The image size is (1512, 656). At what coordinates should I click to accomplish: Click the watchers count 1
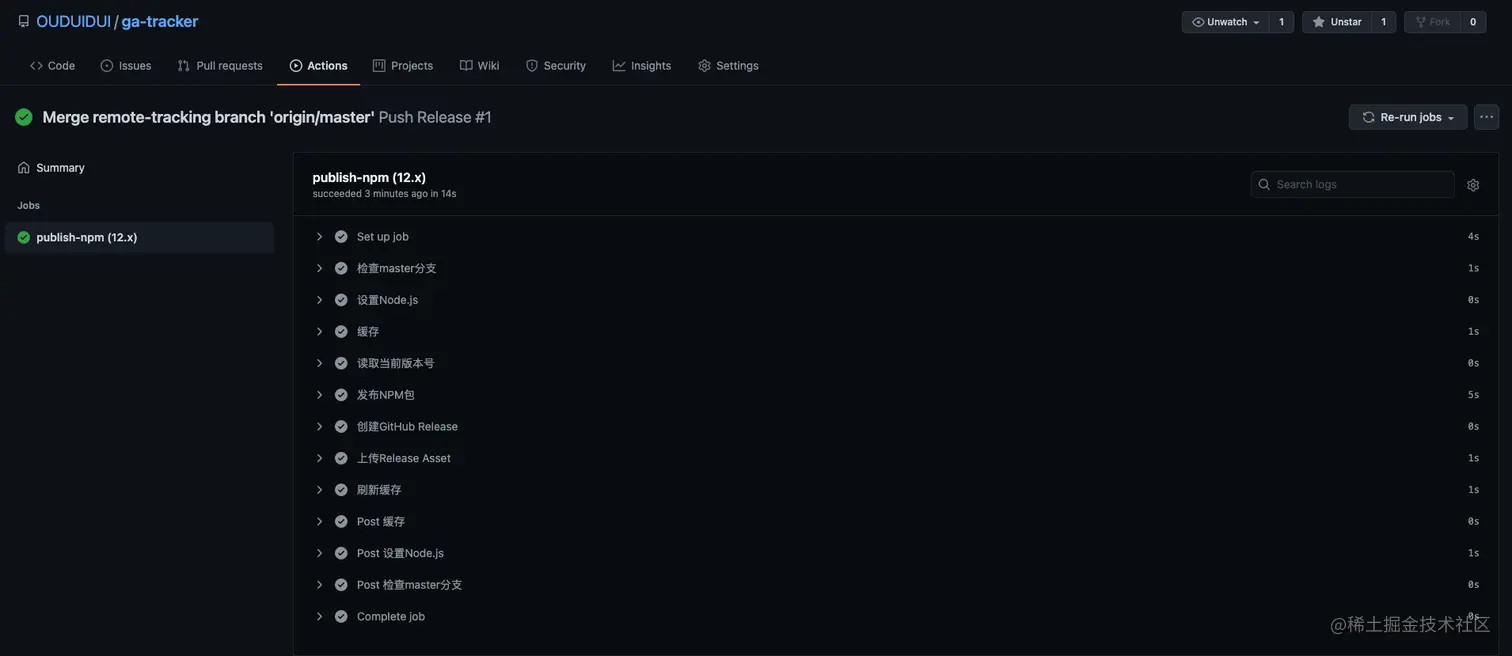(x=1282, y=22)
